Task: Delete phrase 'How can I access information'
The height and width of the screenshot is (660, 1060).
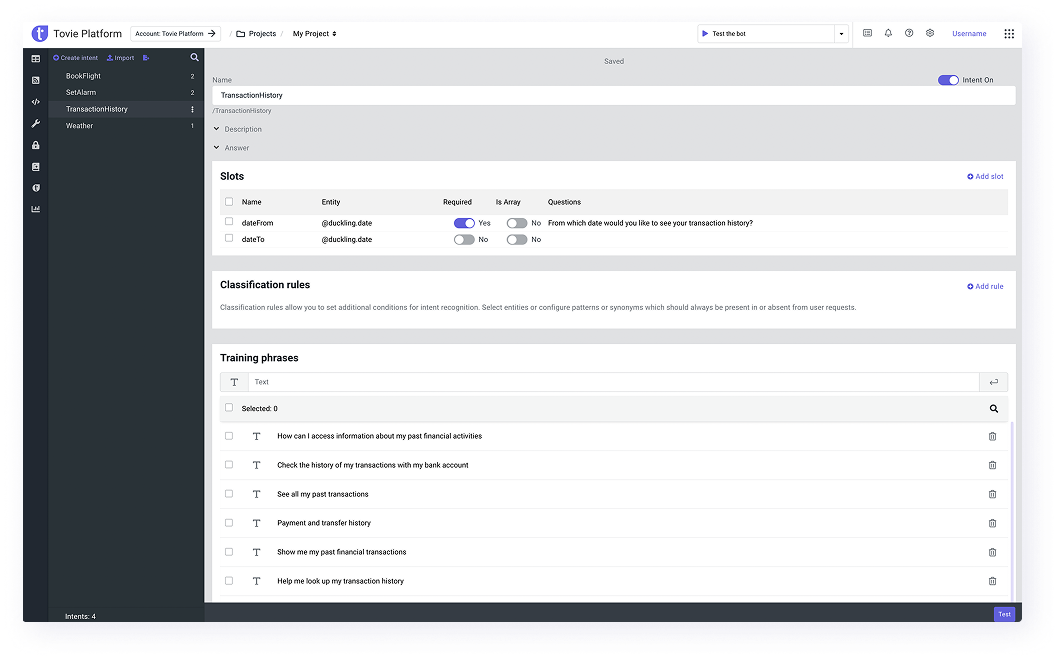Action: (992, 437)
